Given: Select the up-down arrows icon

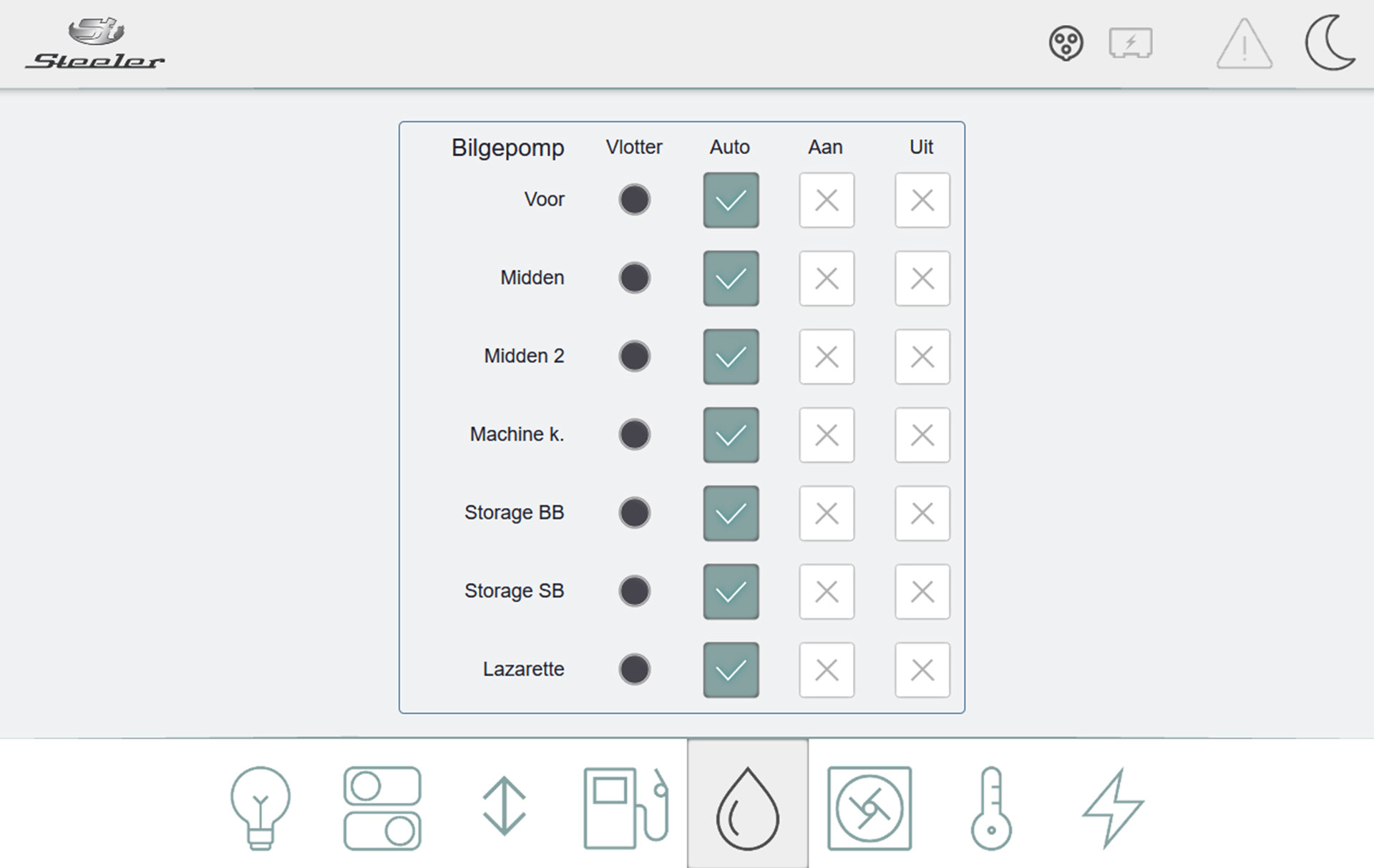Looking at the screenshot, I should [x=504, y=806].
